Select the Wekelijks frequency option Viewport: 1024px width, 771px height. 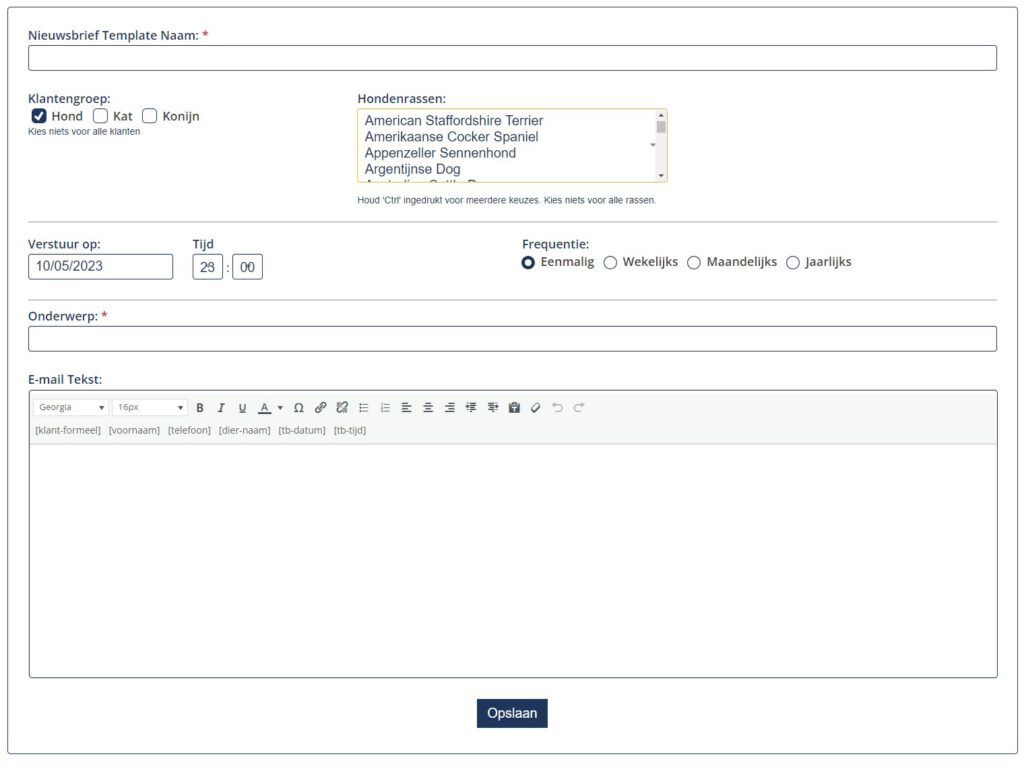pos(610,262)
